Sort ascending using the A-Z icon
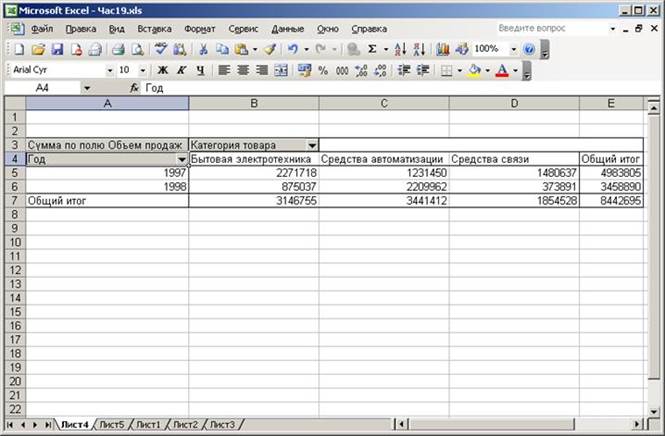This screenshot has height=436, width=665. (400, 49)
